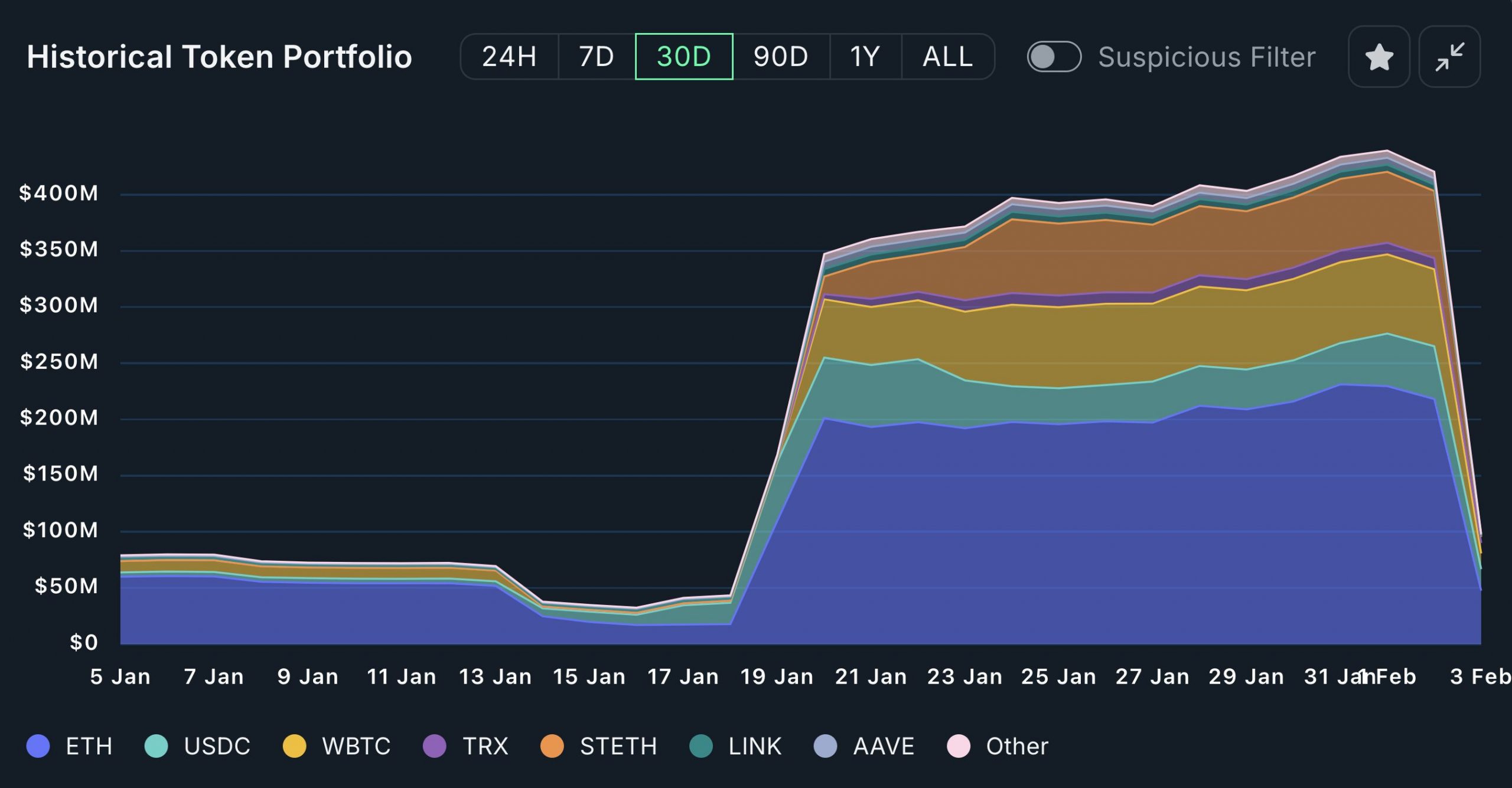Click the ETH blue legend dot

38,746
